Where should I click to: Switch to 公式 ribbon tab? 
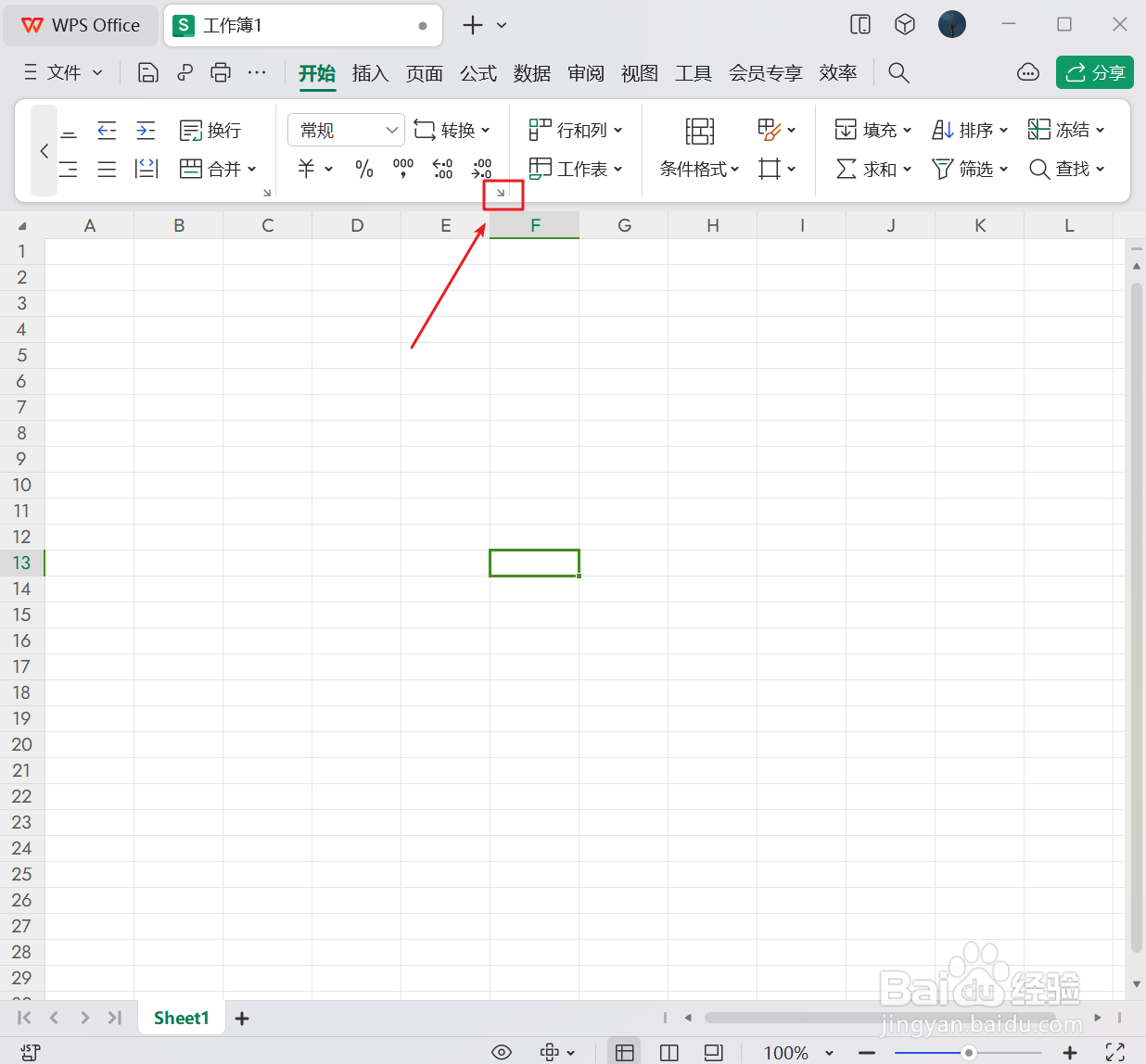(477, 72)
